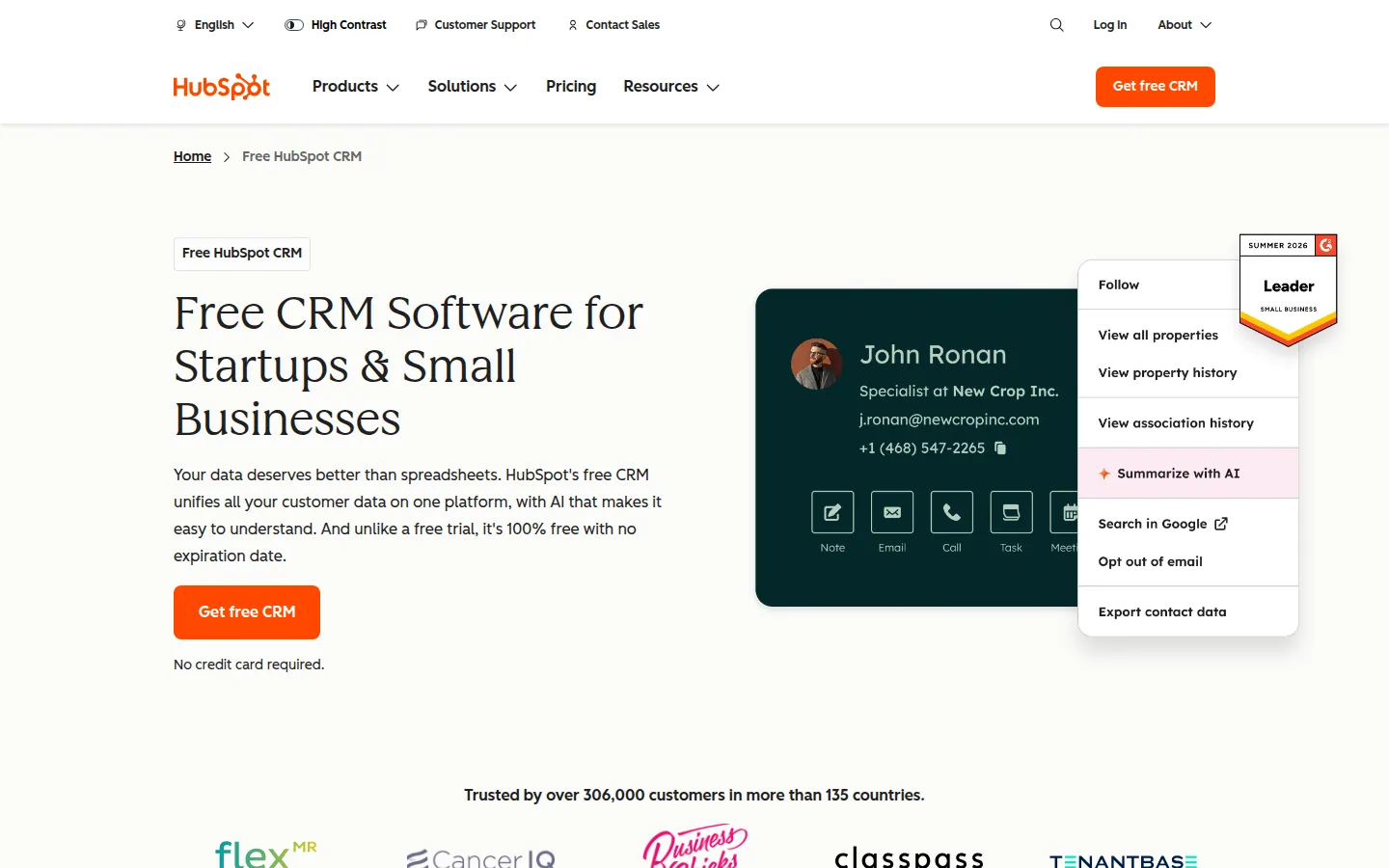Click the CancerIQ logo

click(480, 857)
